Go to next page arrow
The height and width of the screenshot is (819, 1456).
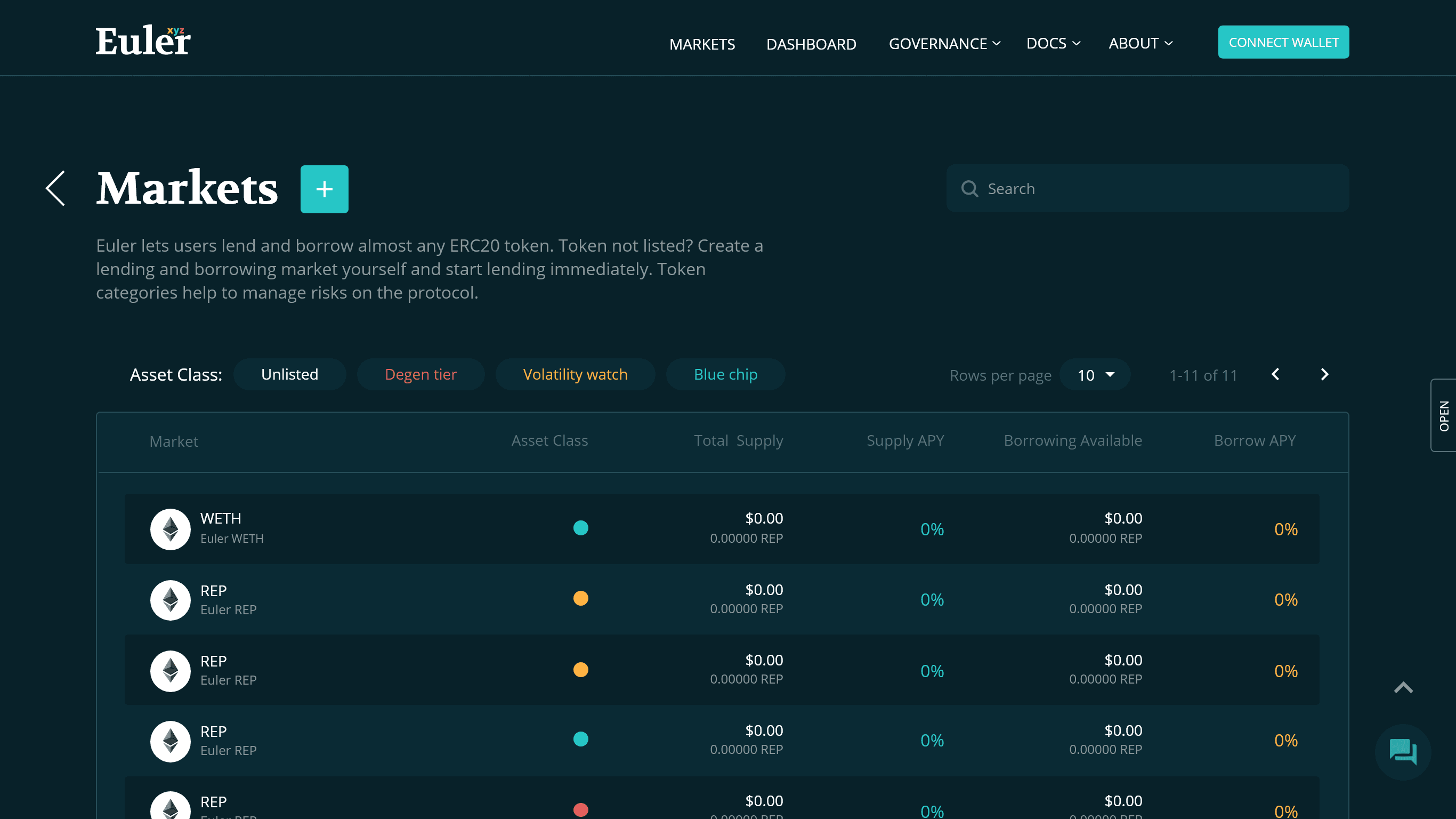pyautogui.click(x=1324, y=374)
